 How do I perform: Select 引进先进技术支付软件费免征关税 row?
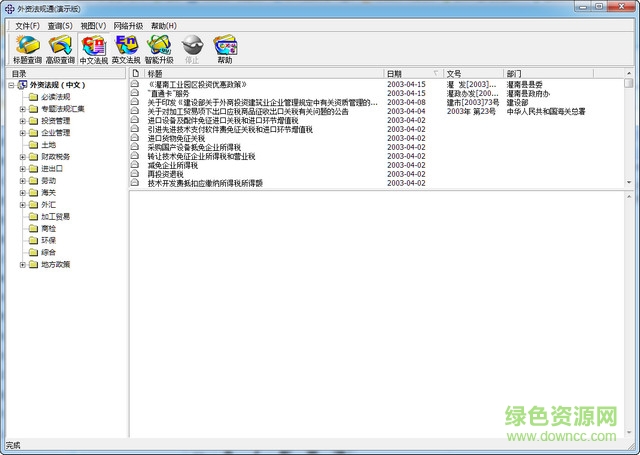[x=230, y=129]
